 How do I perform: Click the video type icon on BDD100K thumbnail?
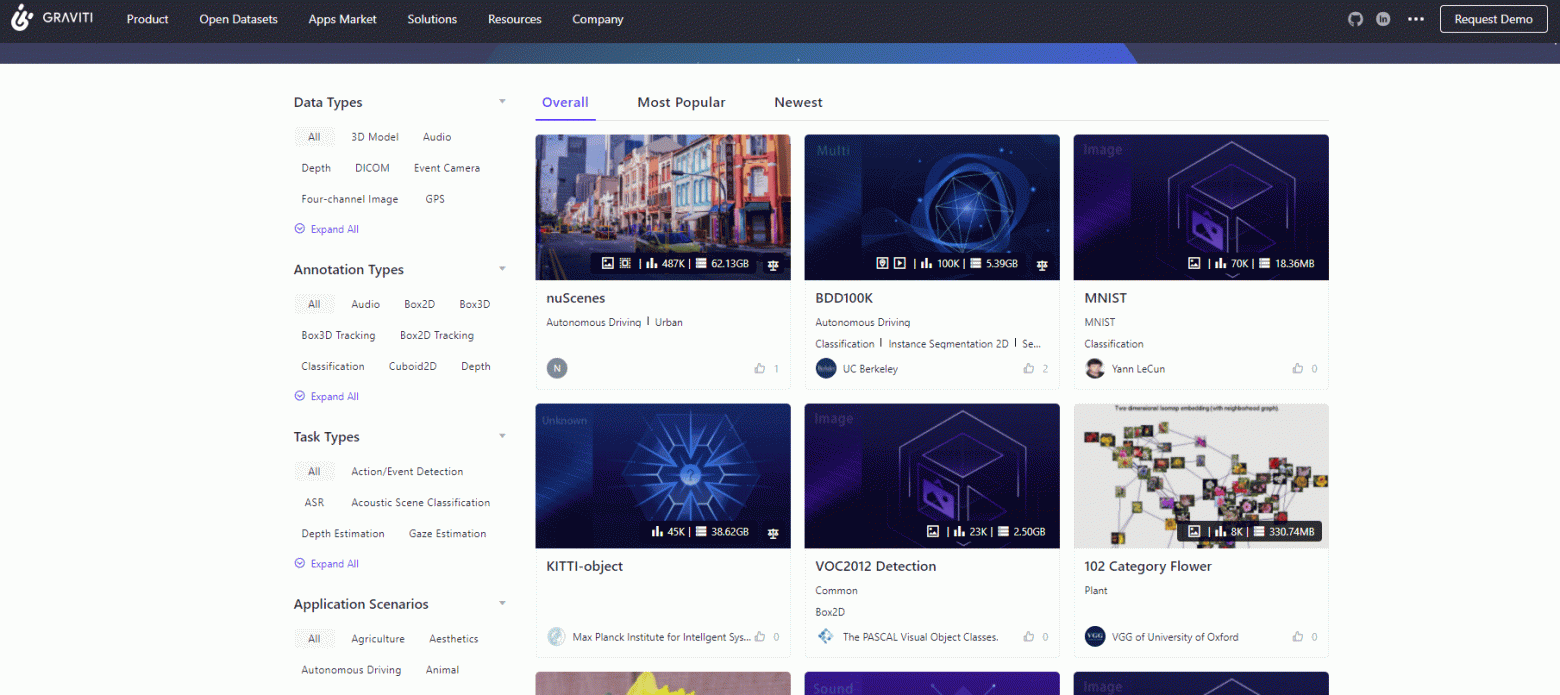click(x=900, y=263)
